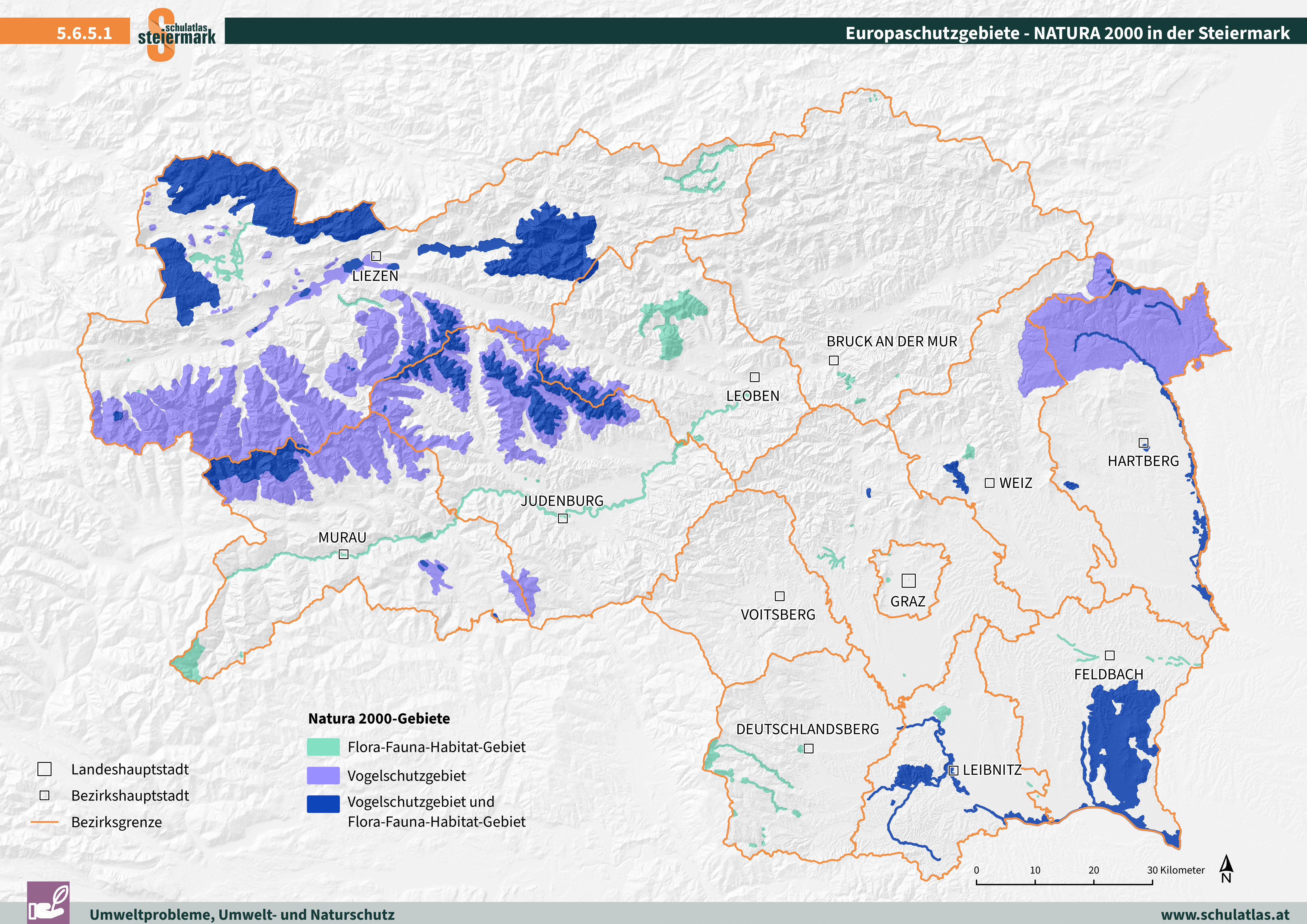
Task: Click the WEIZ map label
Action: pos(1016,483)
